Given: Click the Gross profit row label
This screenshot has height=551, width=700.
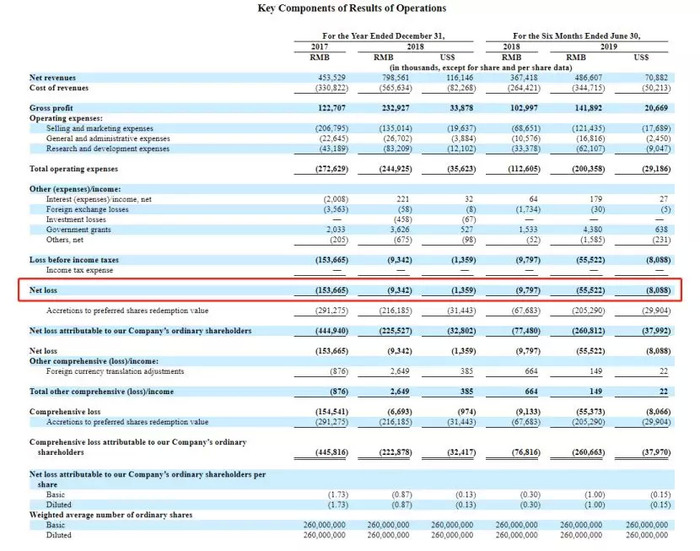Looking at the screenshot, I should click(x=51, y=108).
